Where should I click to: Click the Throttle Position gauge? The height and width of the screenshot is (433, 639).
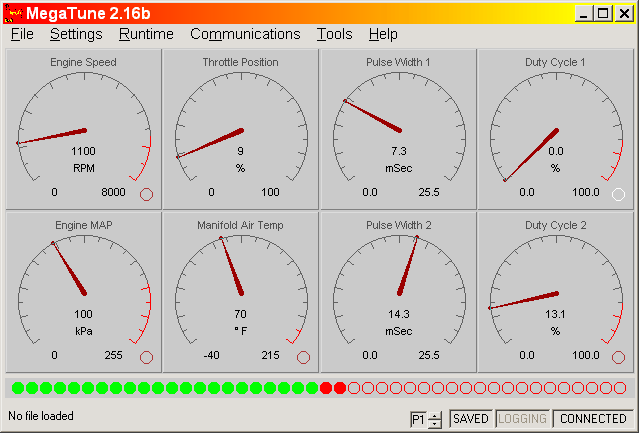tap(240, 130)
